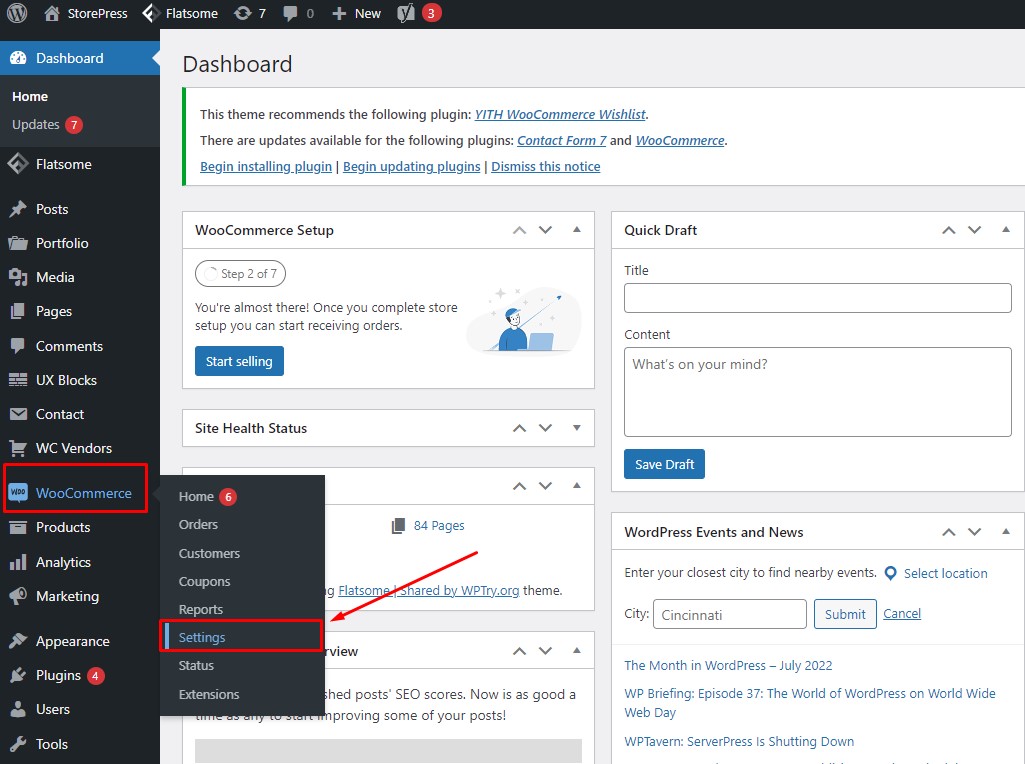Click the UX Blocks grid icon
The image size is (1025, 764).
click(18, 380)
